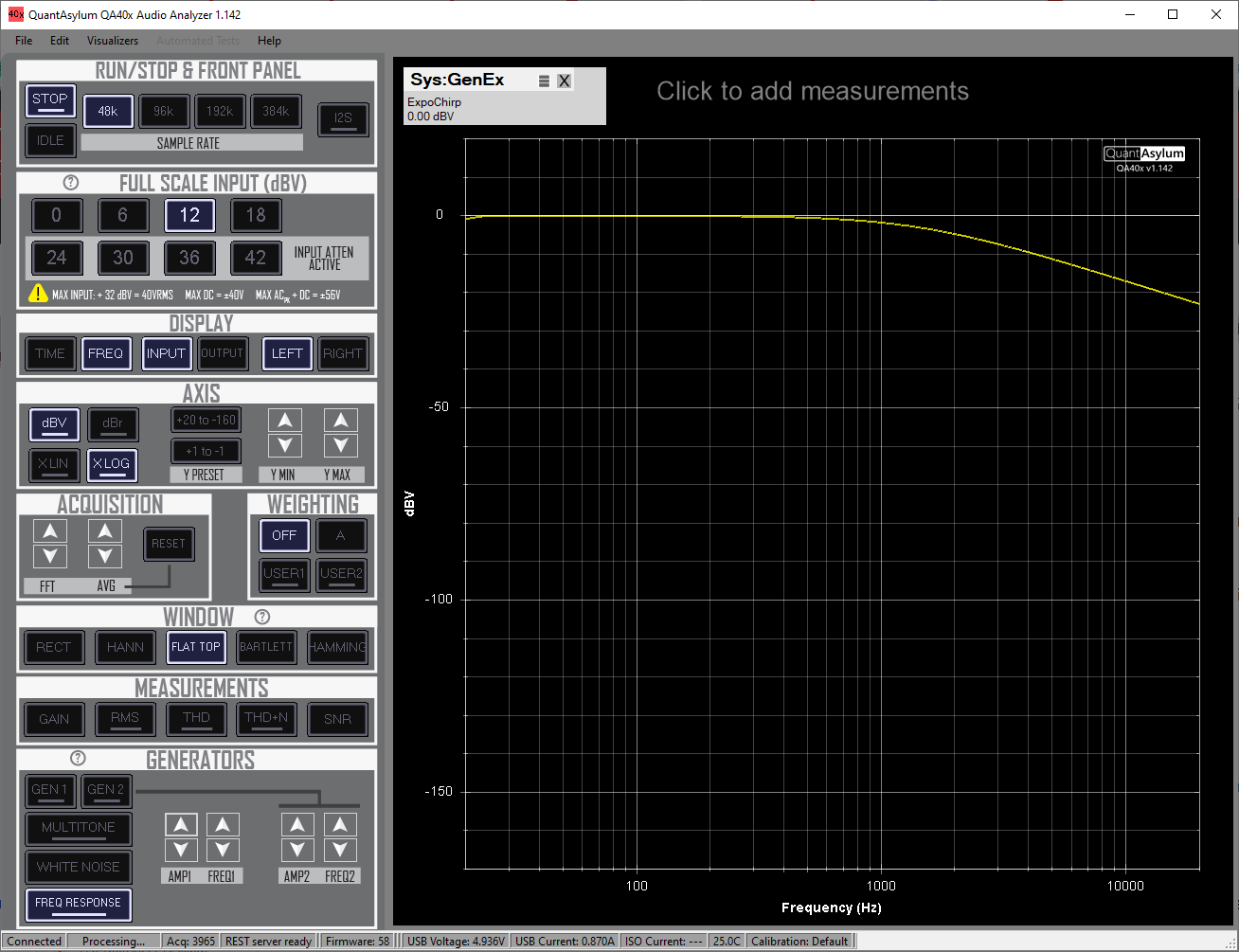Enable the MULTITONE generator
The width and height of the screenshot is (1239, 952).
(79, 828)
